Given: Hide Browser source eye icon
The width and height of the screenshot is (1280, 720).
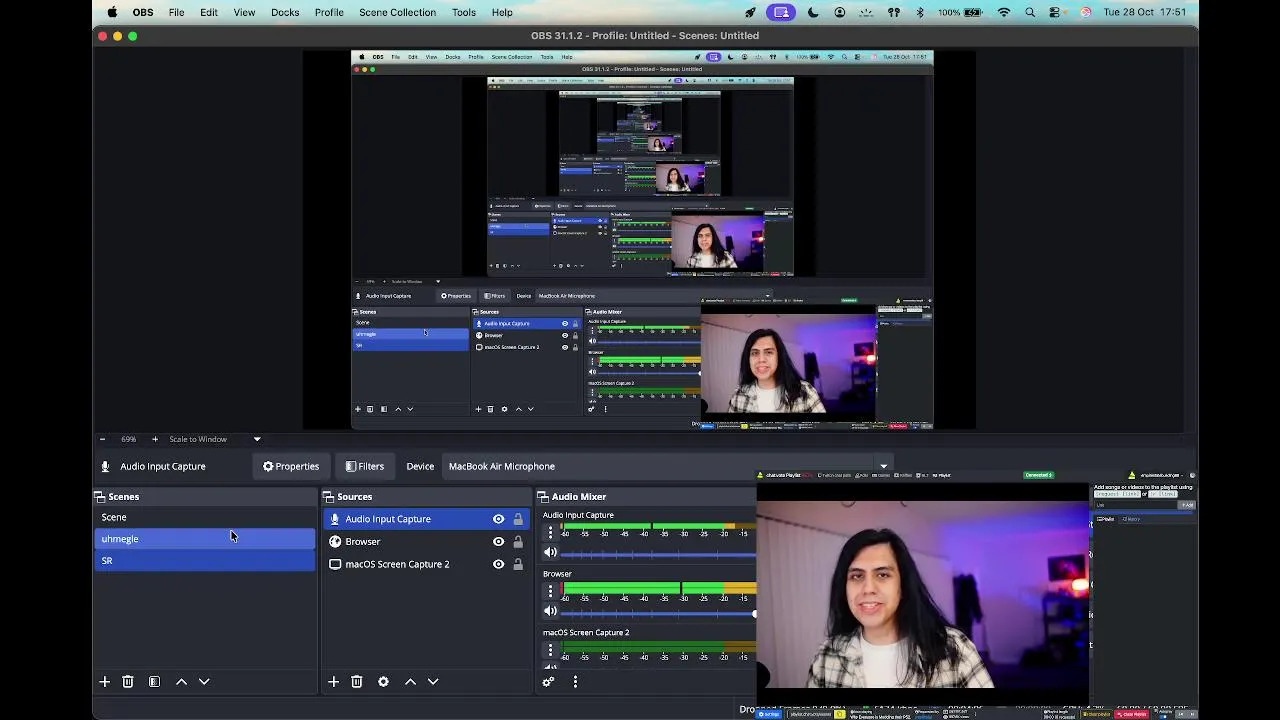Looking at the screenshot, I should pyautogui.click(x=498, y=541).
